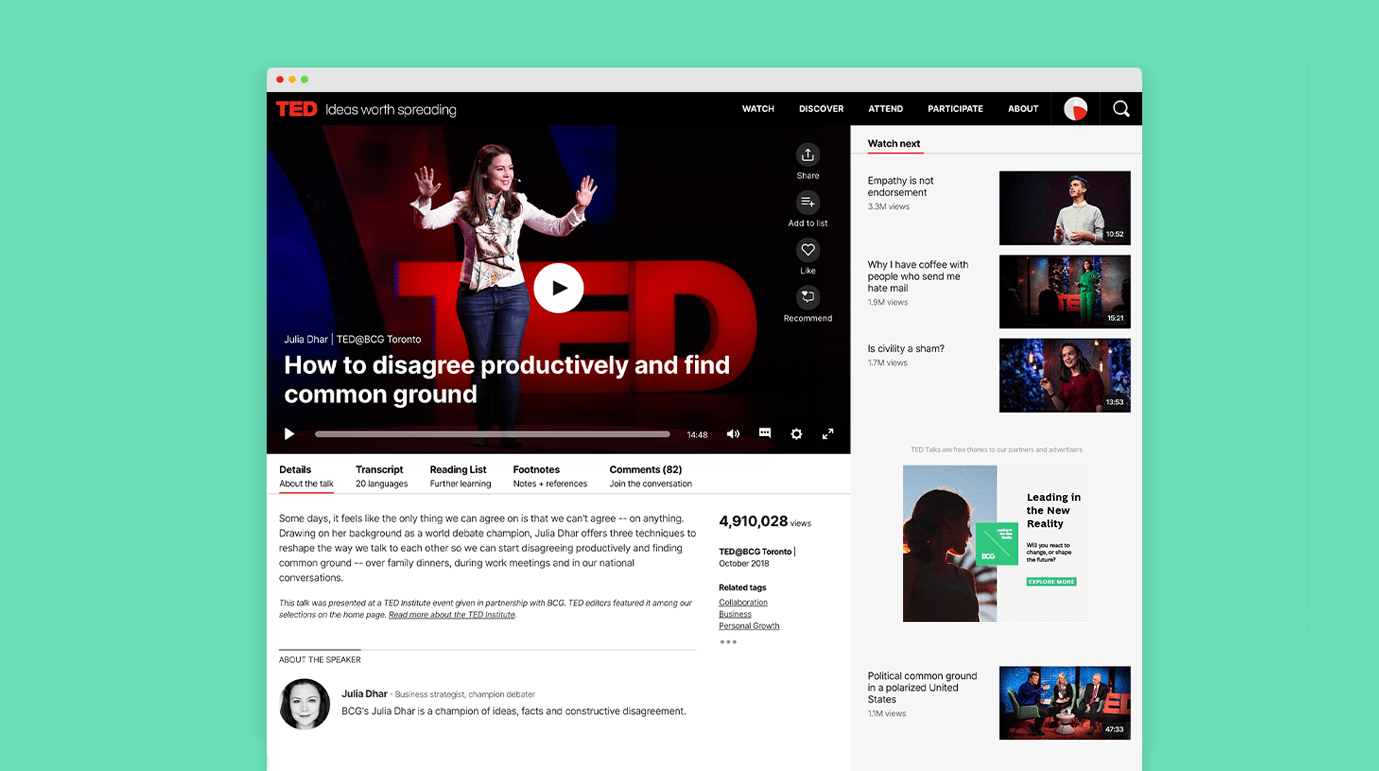Click the macOS yellow minimize dot
Screen dimensions: 1379x771
pyautogui.click(x=292, y=80)
